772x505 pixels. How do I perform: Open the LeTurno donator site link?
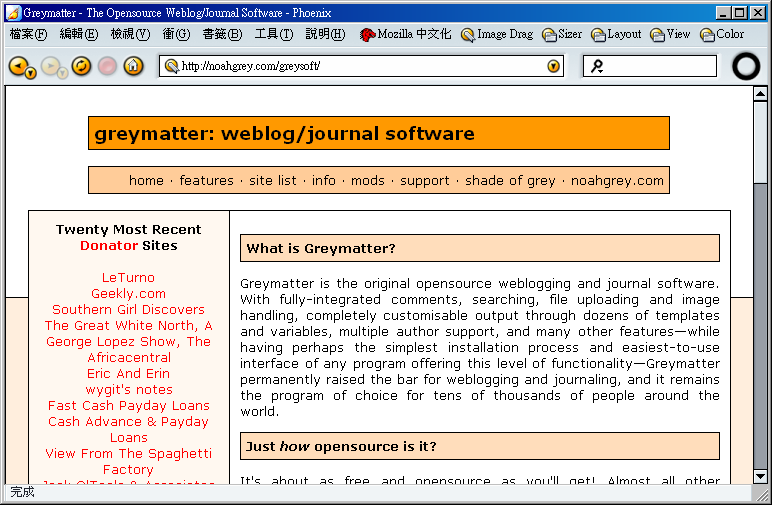coord(128,278)
